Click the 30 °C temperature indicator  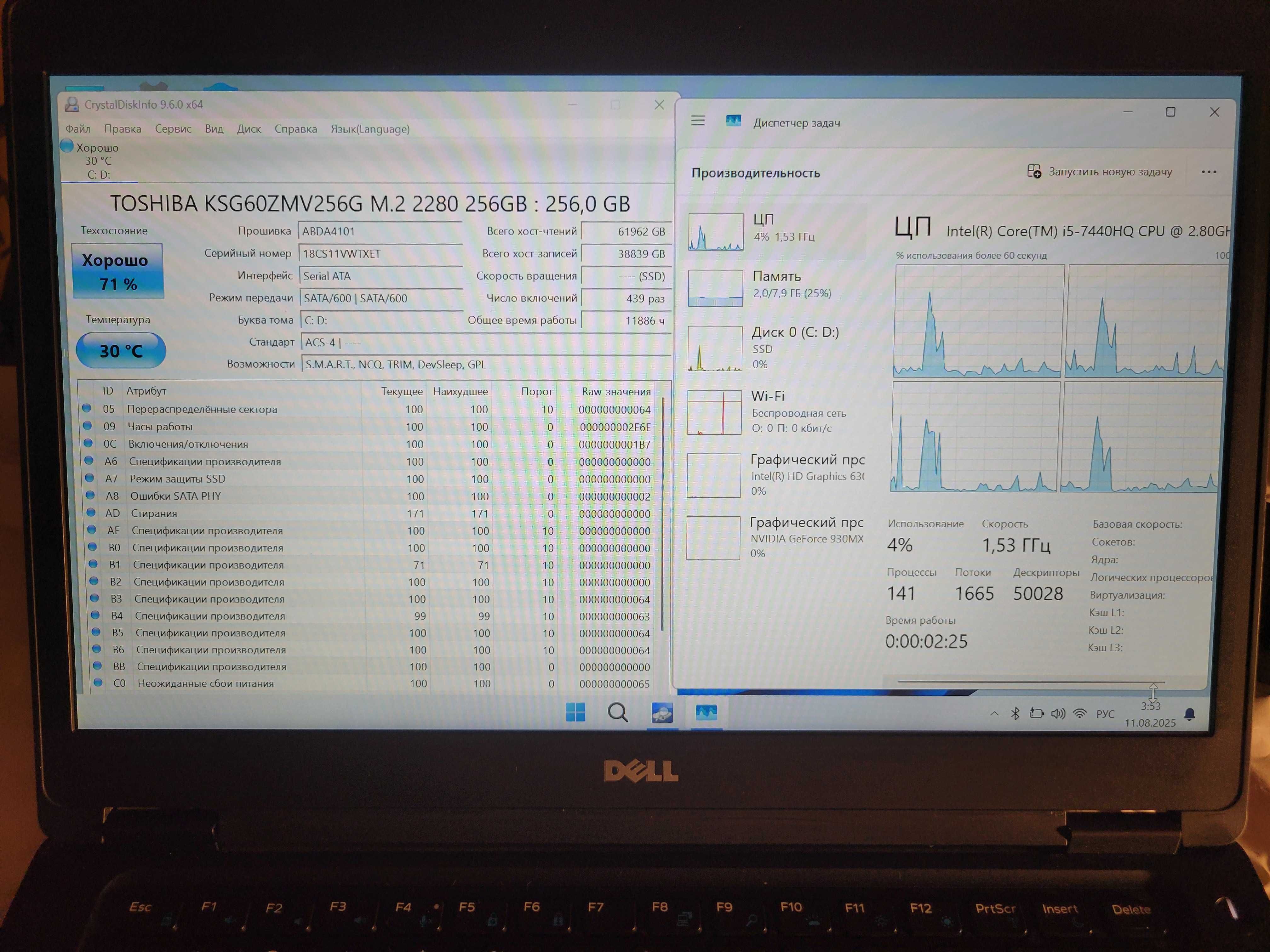click(121, 350)
